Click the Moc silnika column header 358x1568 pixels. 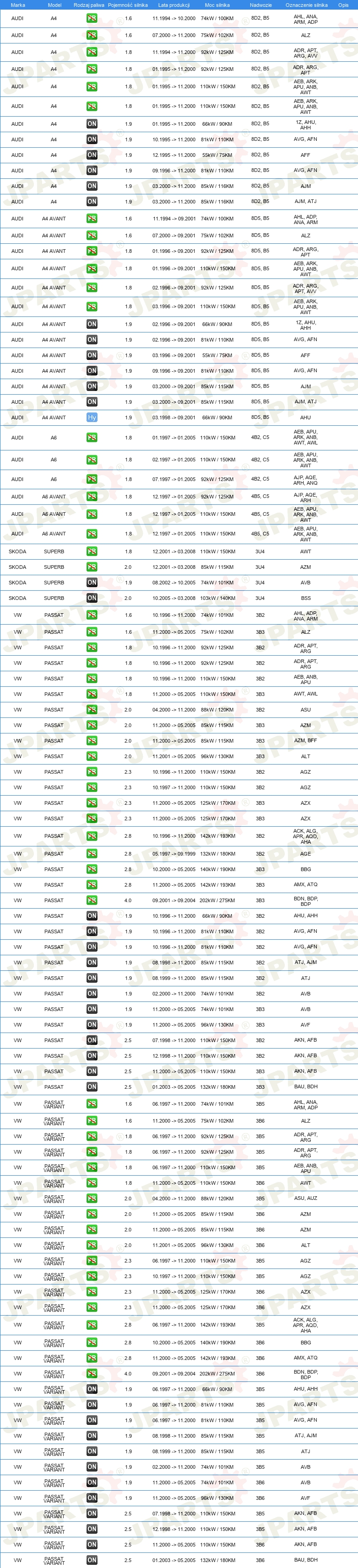point(217,5)
